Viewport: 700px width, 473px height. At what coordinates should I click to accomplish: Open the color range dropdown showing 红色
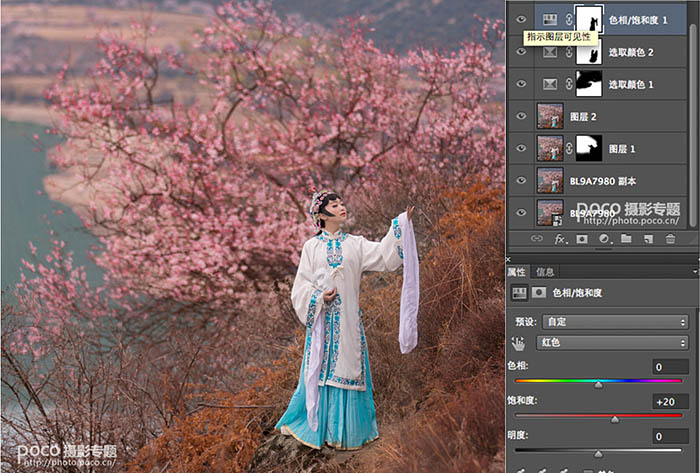pyautogui.click(x=612, y=343)
